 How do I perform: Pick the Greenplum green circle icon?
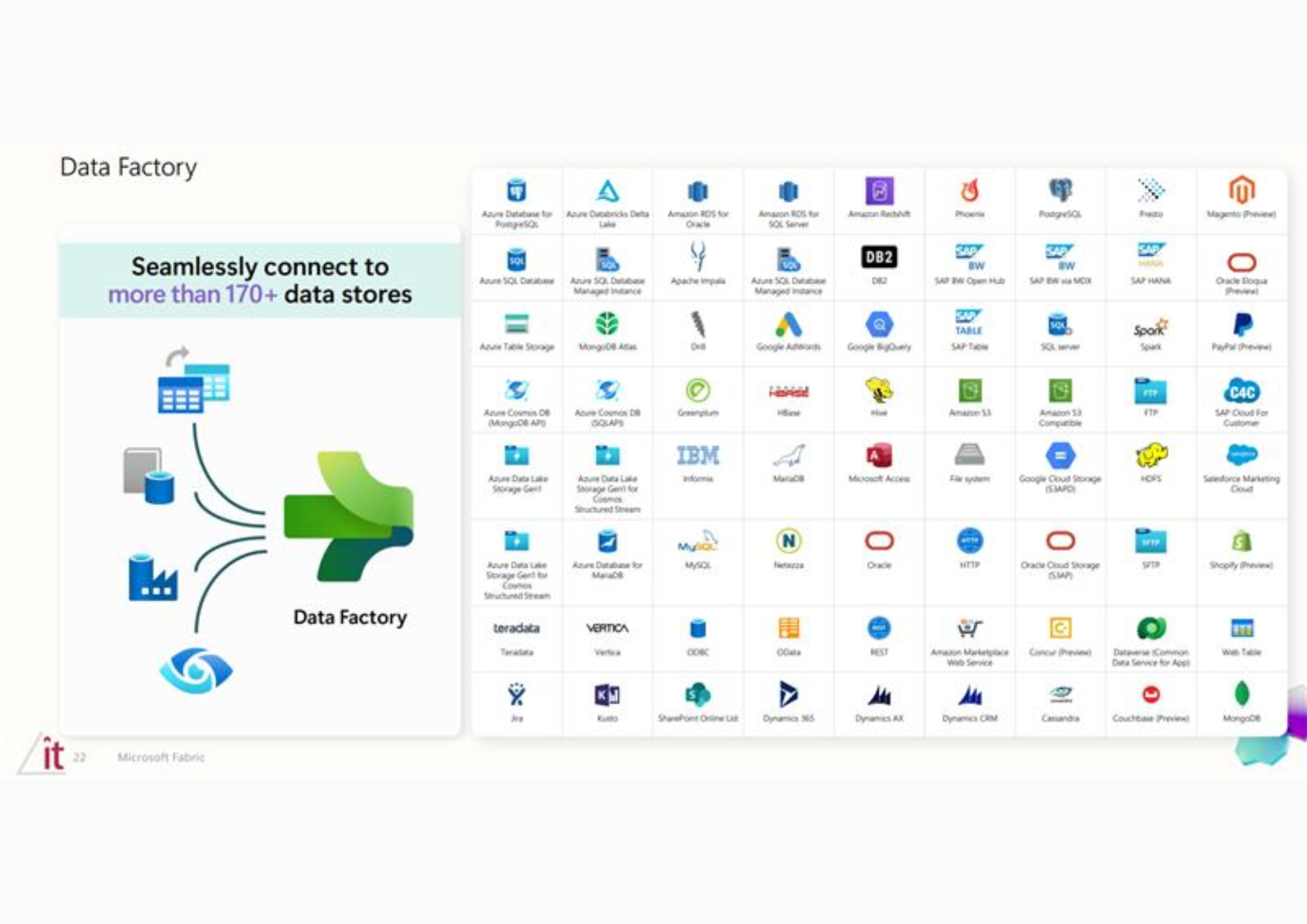697,390
